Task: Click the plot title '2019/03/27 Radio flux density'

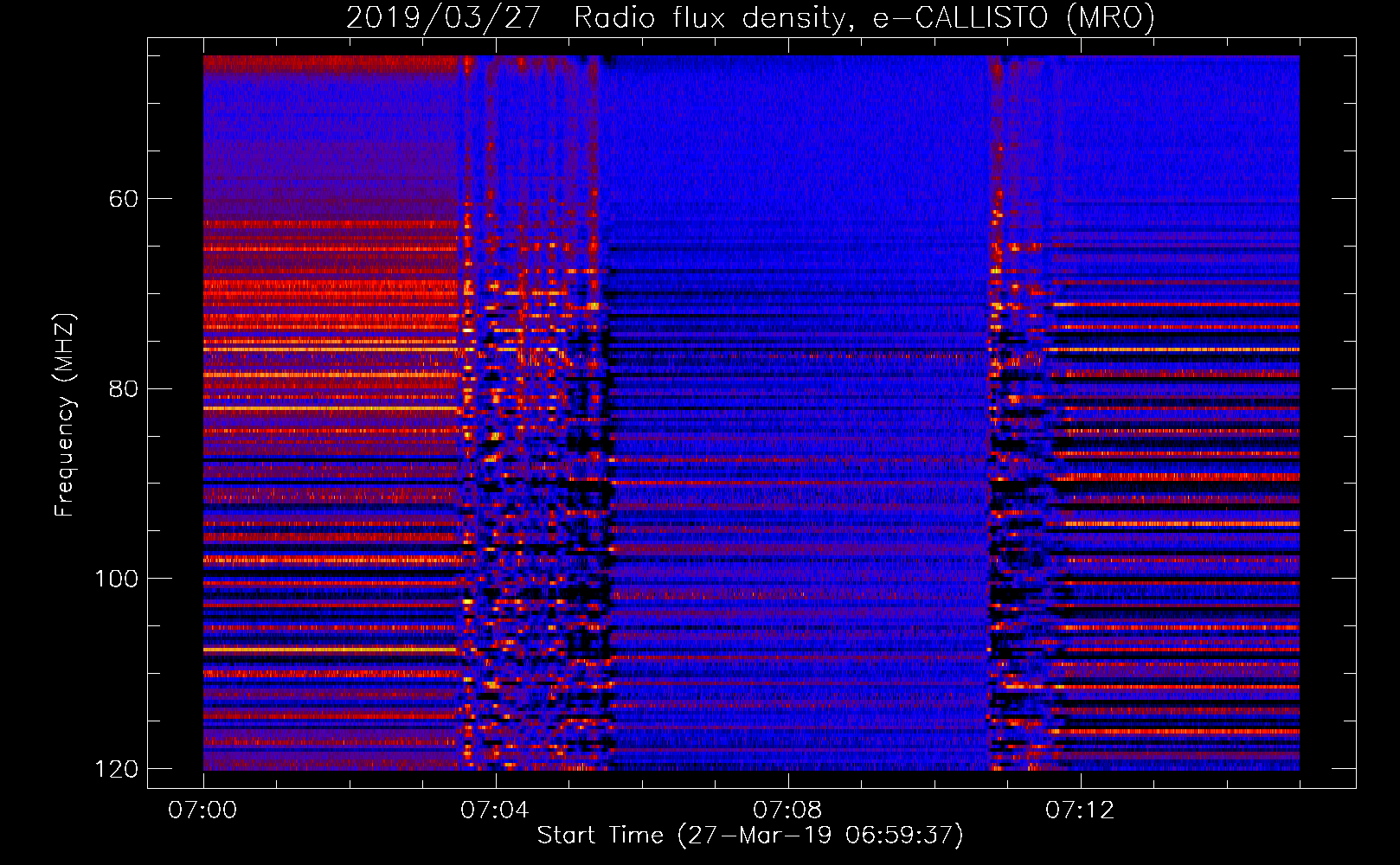Action: [750, 17]
